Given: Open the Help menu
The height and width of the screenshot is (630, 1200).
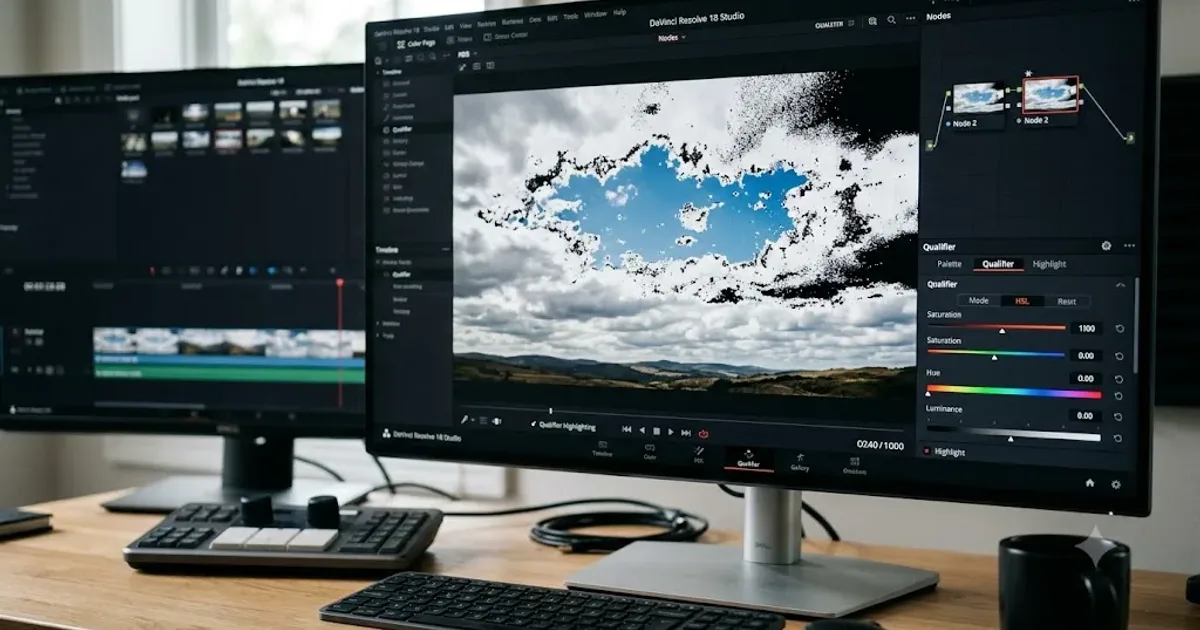Looking at the screenshot, I should click(x=620, y=12).
